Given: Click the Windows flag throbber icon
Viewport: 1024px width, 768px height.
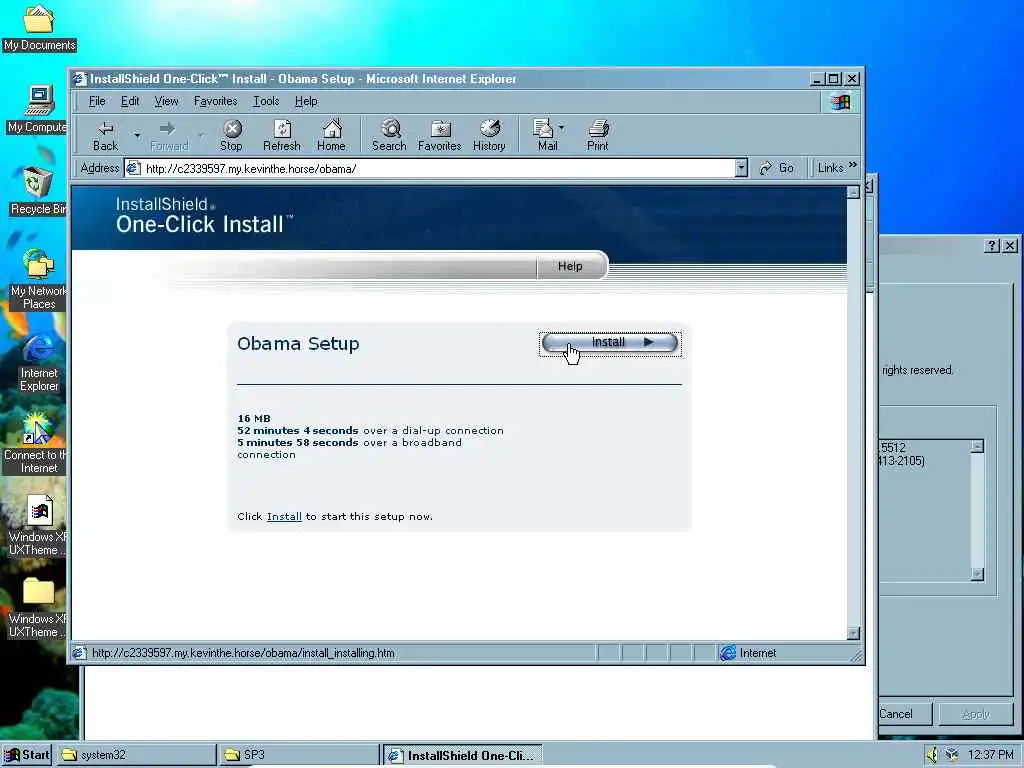Looking at the screenshot, I should click(840, 102).
